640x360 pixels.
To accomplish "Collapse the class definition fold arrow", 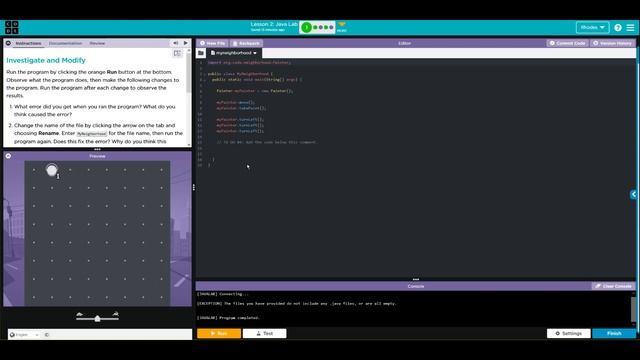I will pyautogui.click(x=204, y=74).
